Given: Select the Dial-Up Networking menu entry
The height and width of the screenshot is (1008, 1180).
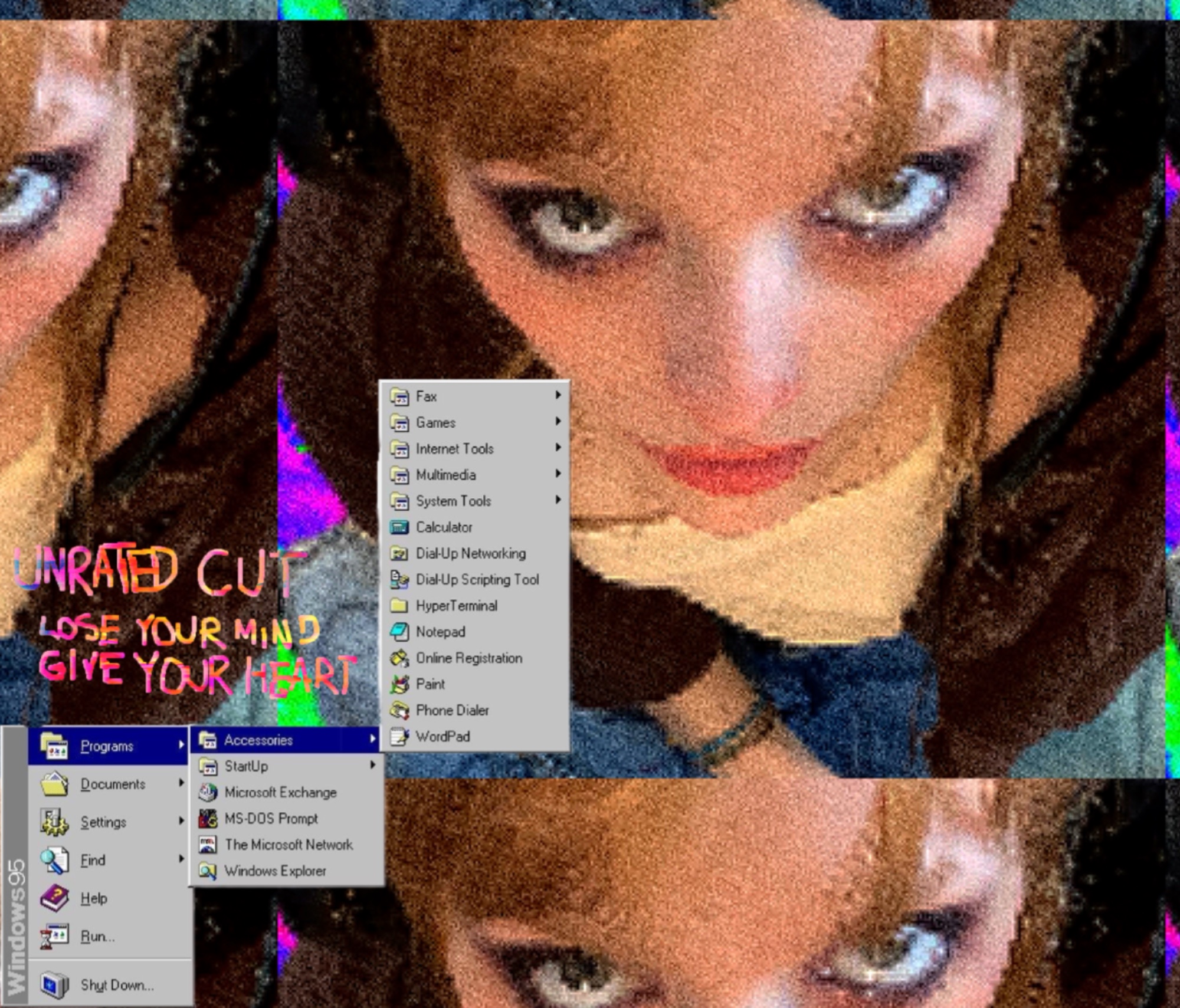Looking at the screenshot, I should click(470, 553).
